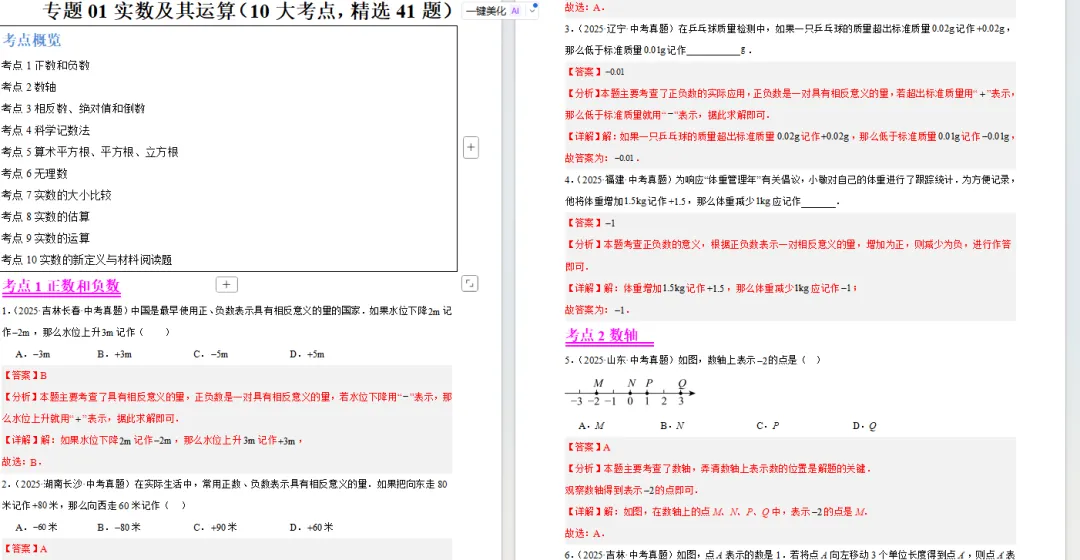The height and width of the screenshot is (560, 1080).
Task: Select line 考点 10 实数的新定义与材料阅读题
Action: tap(87, 260)
